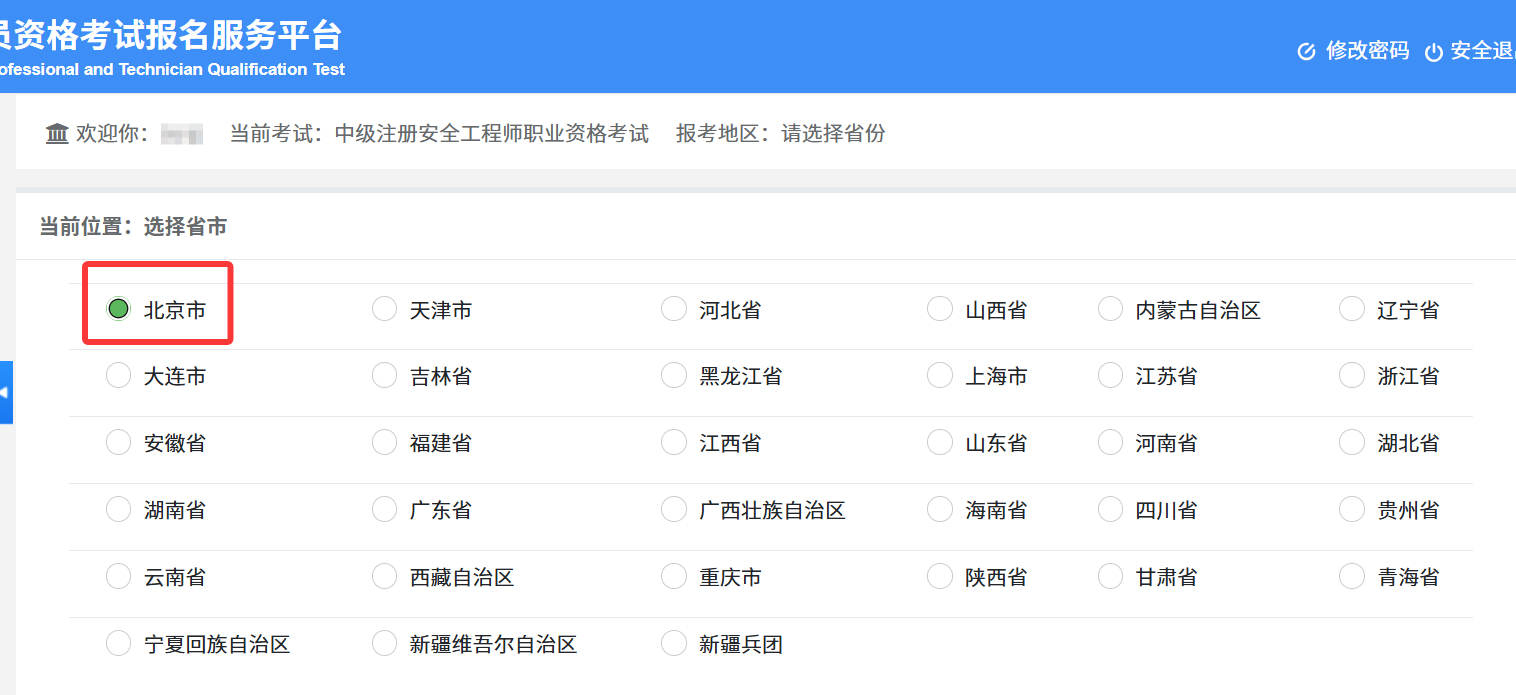
Task: Pick 广东省 as the exam region
Action: tap(385, 509)
